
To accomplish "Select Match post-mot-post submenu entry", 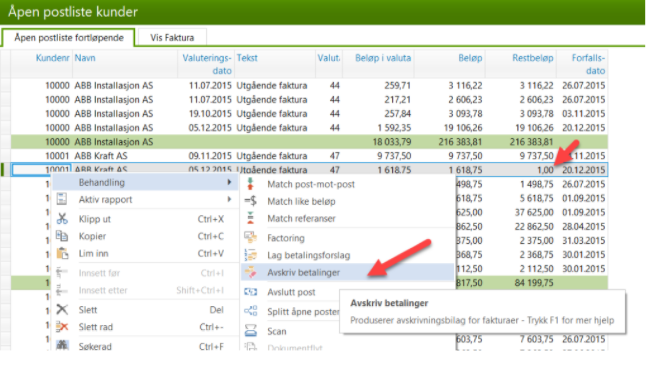I will (347, 184).
